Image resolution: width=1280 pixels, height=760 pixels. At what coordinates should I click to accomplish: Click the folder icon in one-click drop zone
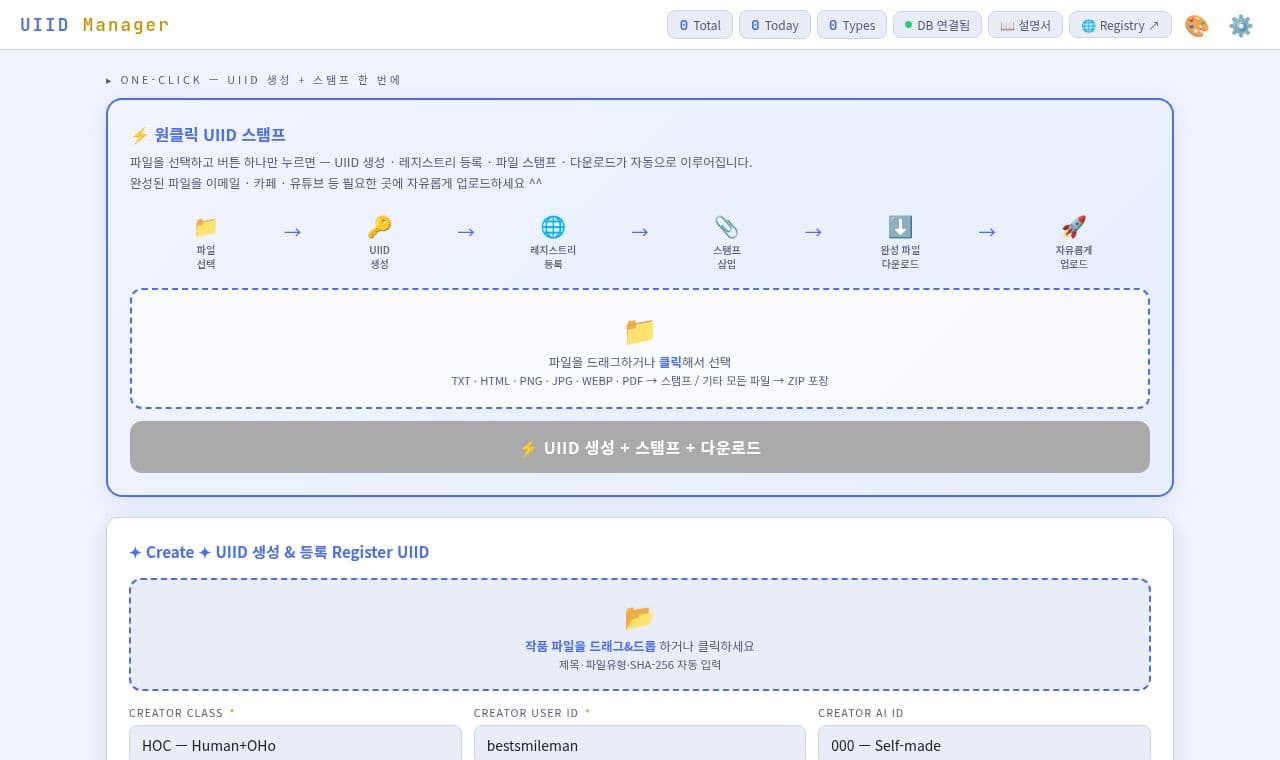coord(640,331)
